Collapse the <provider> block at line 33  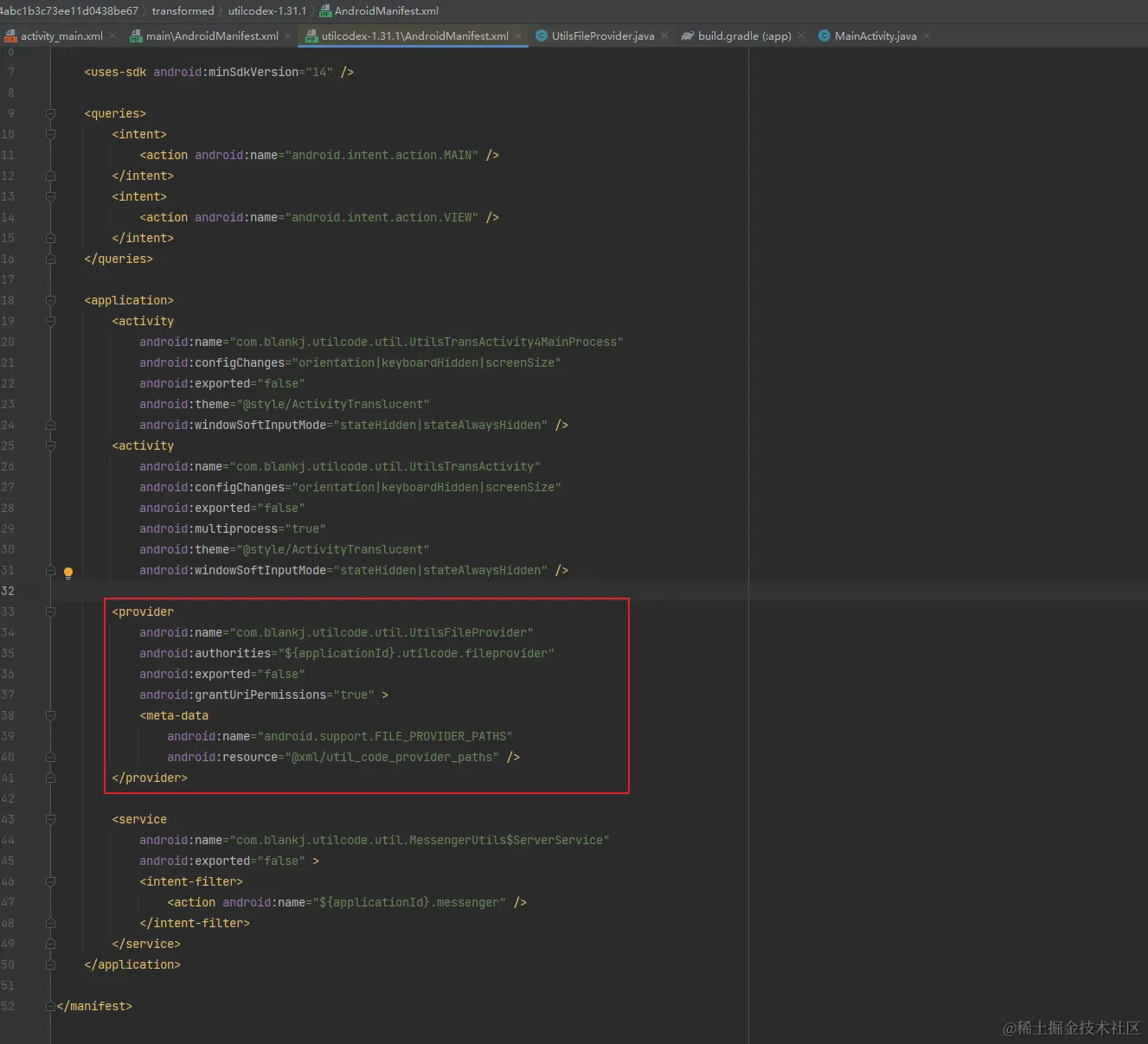pos(50,612)
